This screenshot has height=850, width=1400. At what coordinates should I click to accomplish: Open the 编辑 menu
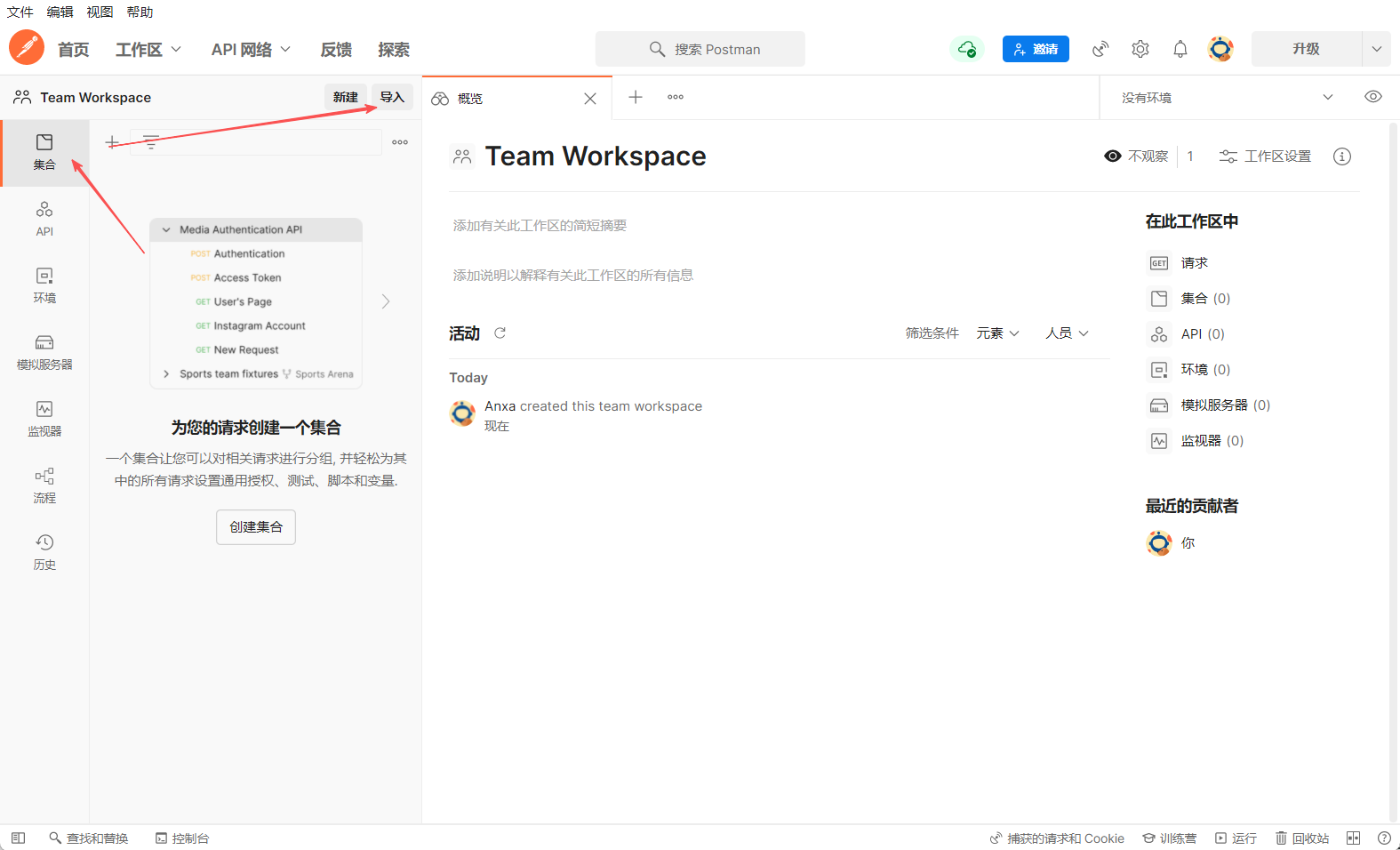coord(60,12)
